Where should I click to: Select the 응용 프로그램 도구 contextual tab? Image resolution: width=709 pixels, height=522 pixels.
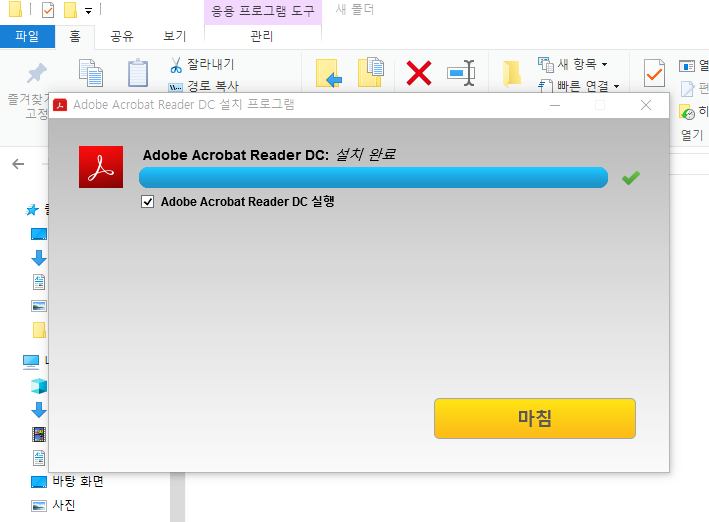point(263,11)
